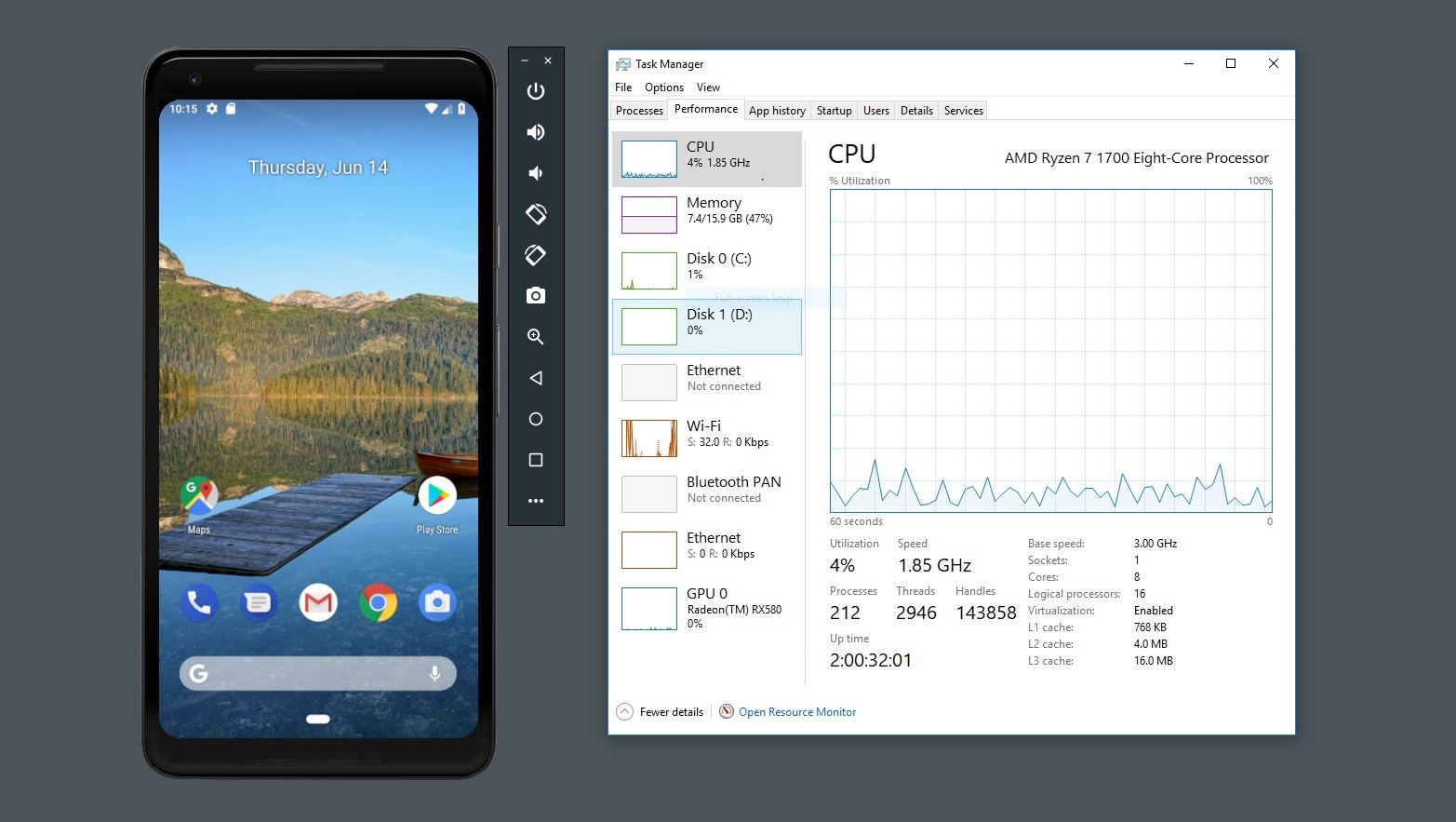Take emulator screenshot with camera icon

(536, 296)
